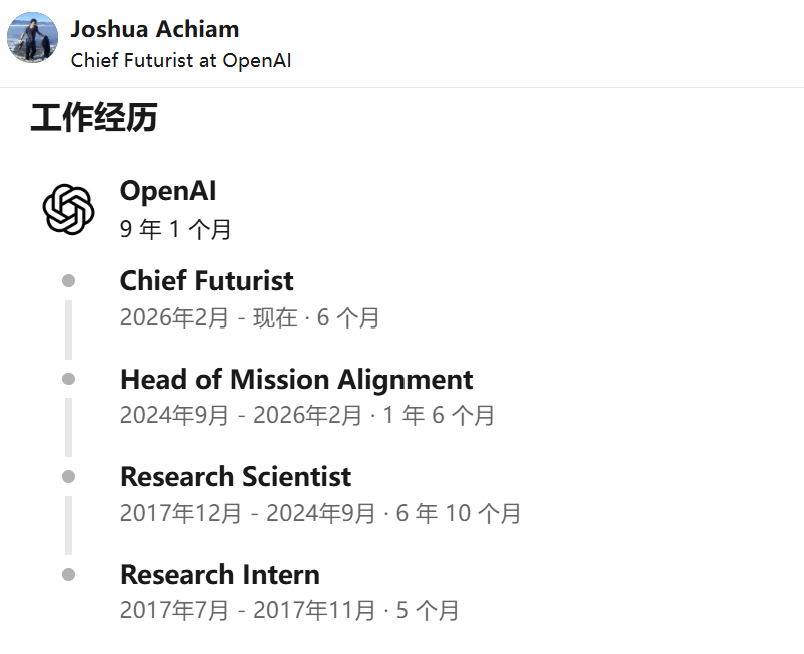Select the Head of Mission Alignment title

tap(296, 380)
